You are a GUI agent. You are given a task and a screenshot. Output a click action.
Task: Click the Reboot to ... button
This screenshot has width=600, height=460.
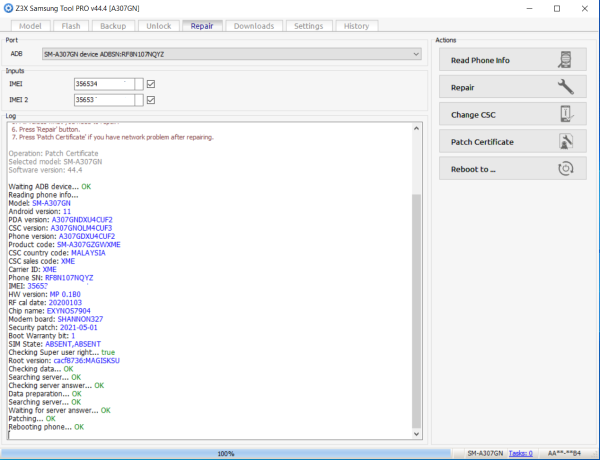pyautogui.click(x=513, y=168)
